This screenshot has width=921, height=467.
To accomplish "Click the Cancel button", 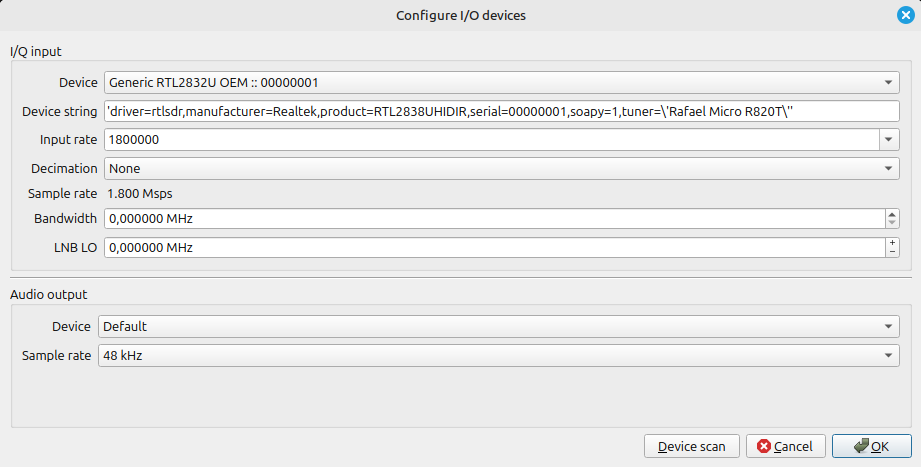I will point(786,446).
